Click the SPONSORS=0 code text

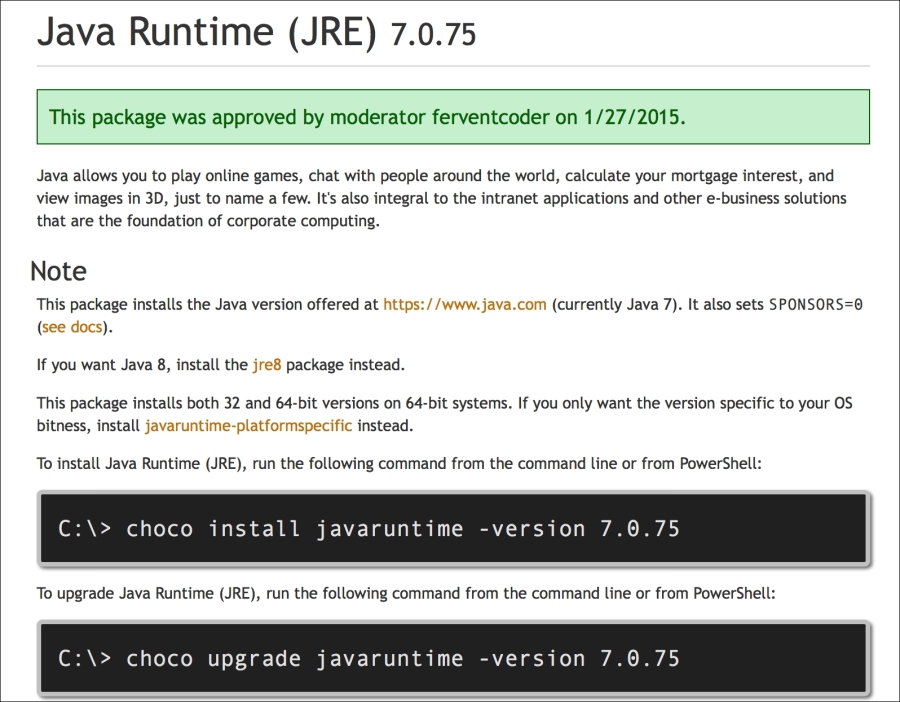(x=816, y=304)
